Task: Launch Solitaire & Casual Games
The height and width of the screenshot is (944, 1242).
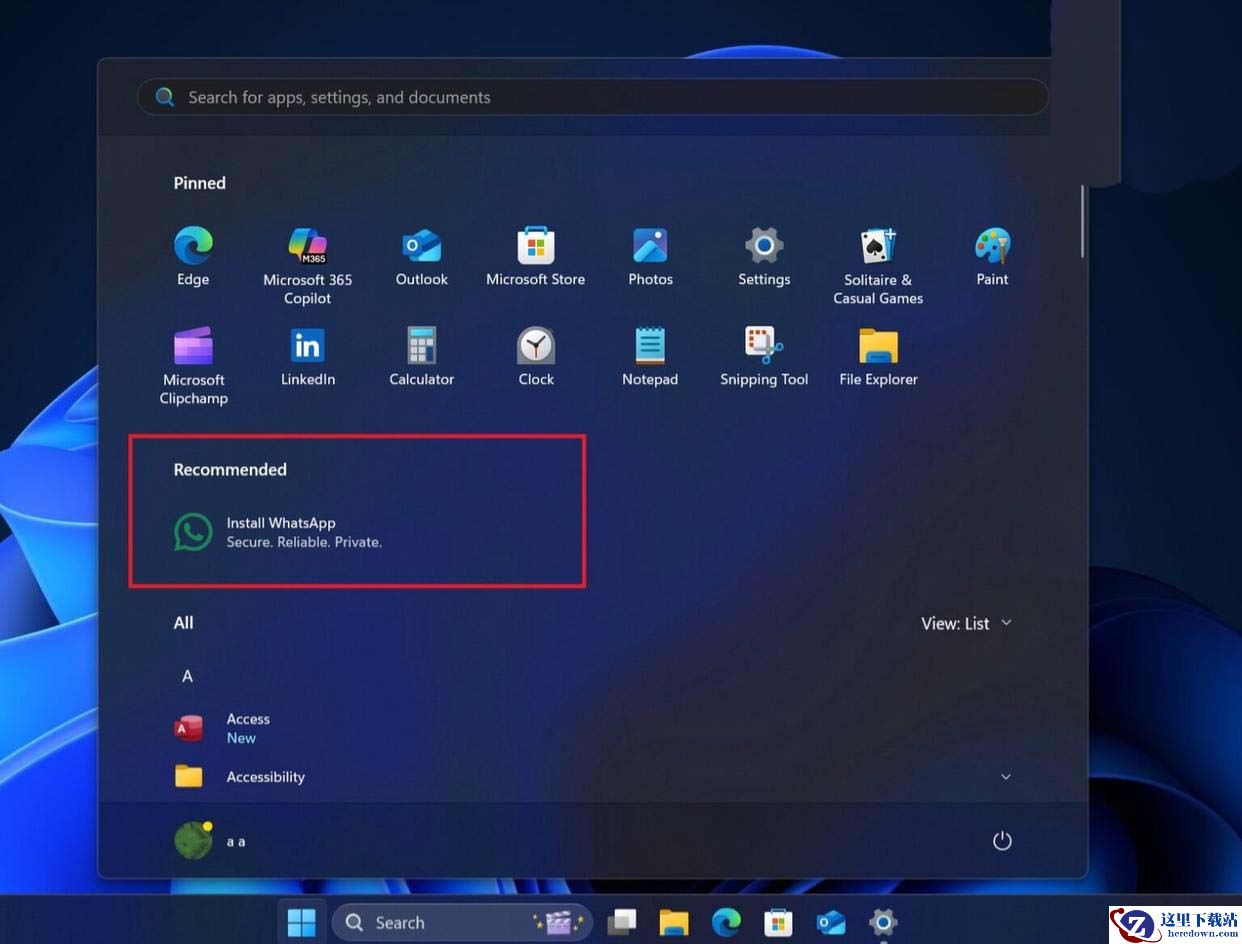Action: coord(878,266)
